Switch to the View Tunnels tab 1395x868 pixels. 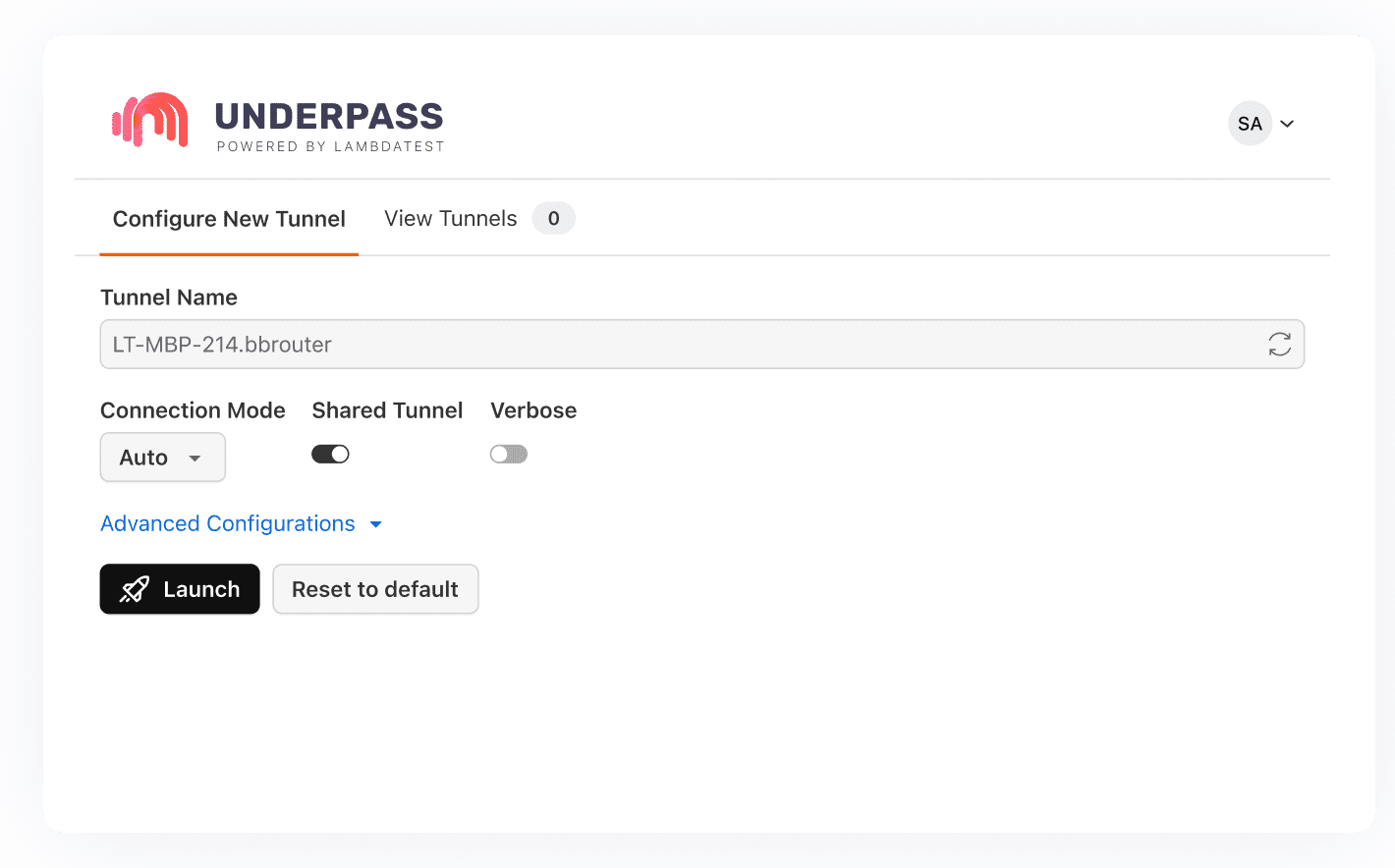451,218
